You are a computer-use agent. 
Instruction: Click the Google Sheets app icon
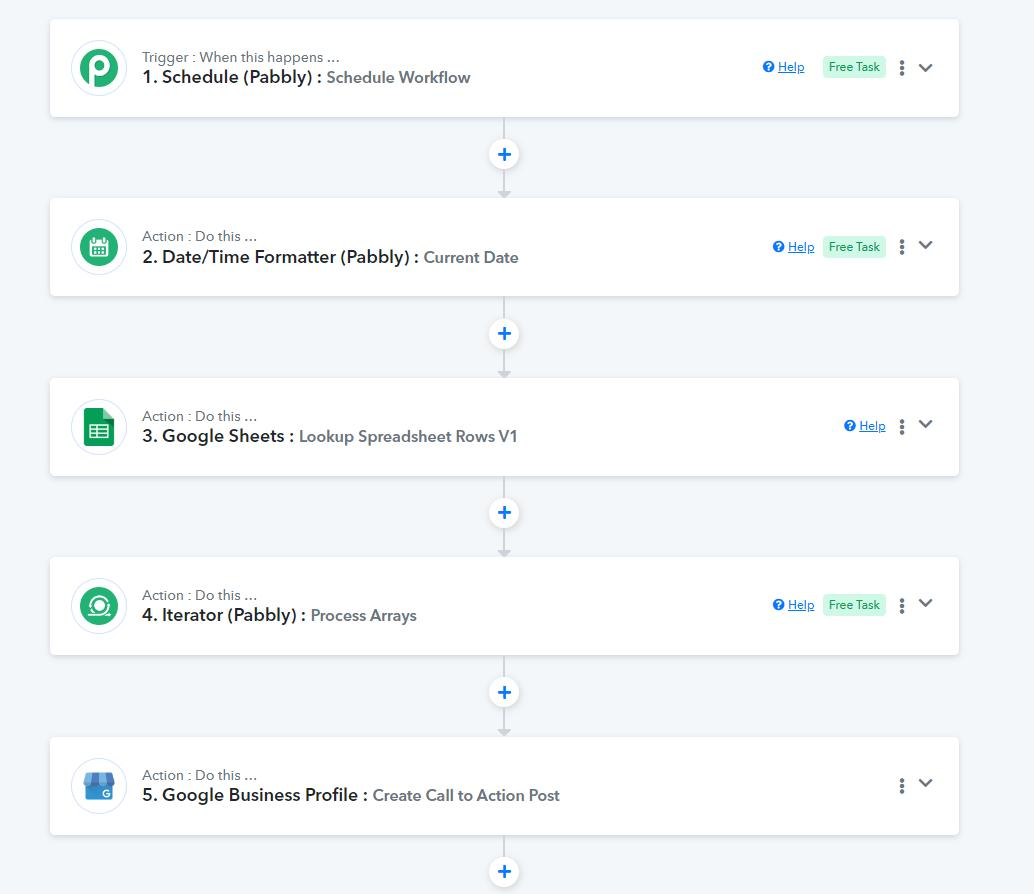[99, 427]
